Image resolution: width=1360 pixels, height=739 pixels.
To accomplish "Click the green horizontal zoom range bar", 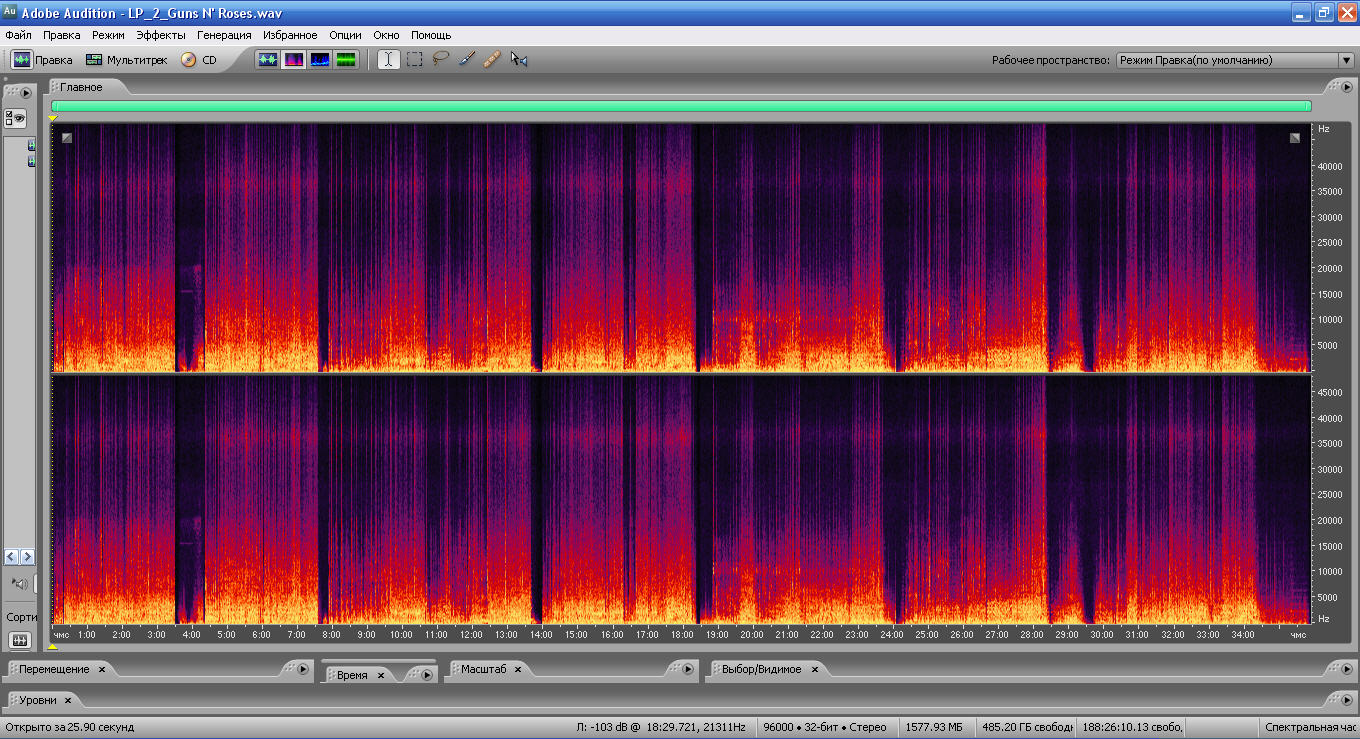I will (680, 106).
